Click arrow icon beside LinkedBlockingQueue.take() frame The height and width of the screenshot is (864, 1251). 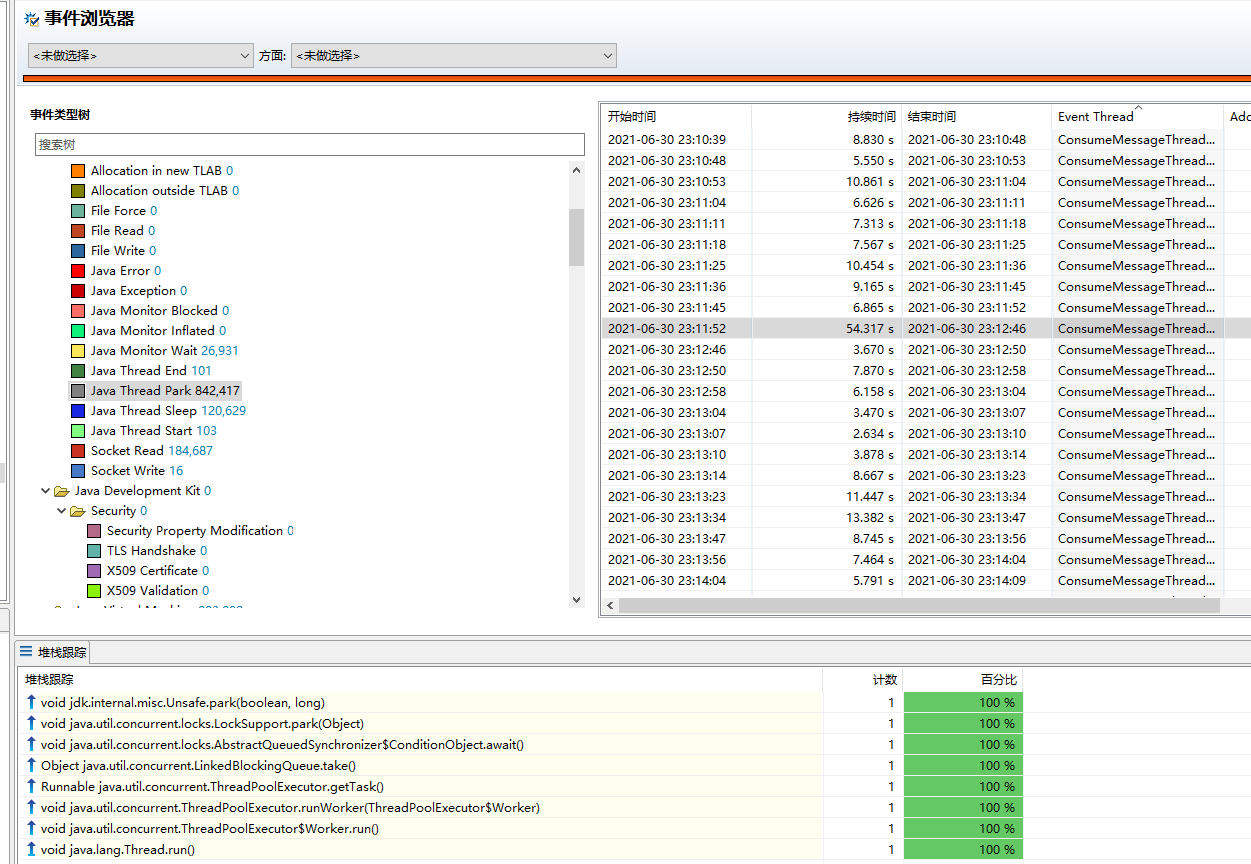(31, 765)
